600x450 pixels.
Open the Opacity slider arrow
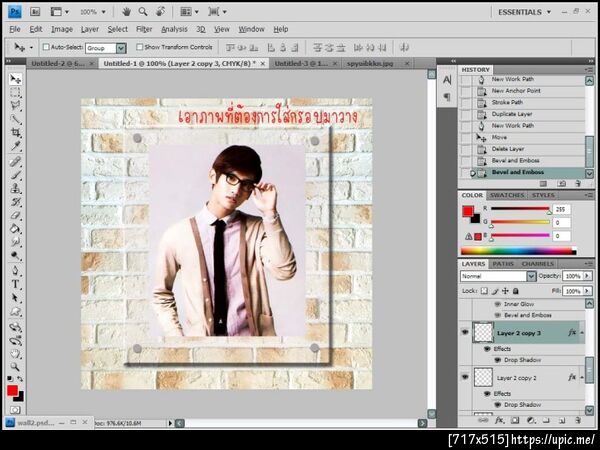[587, 276]
